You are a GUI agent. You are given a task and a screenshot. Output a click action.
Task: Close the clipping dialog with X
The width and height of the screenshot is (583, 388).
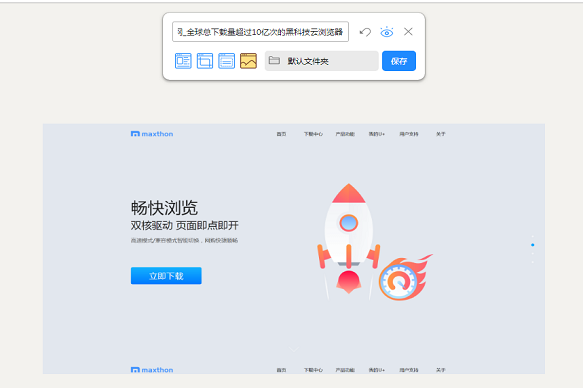click(408, 32)
